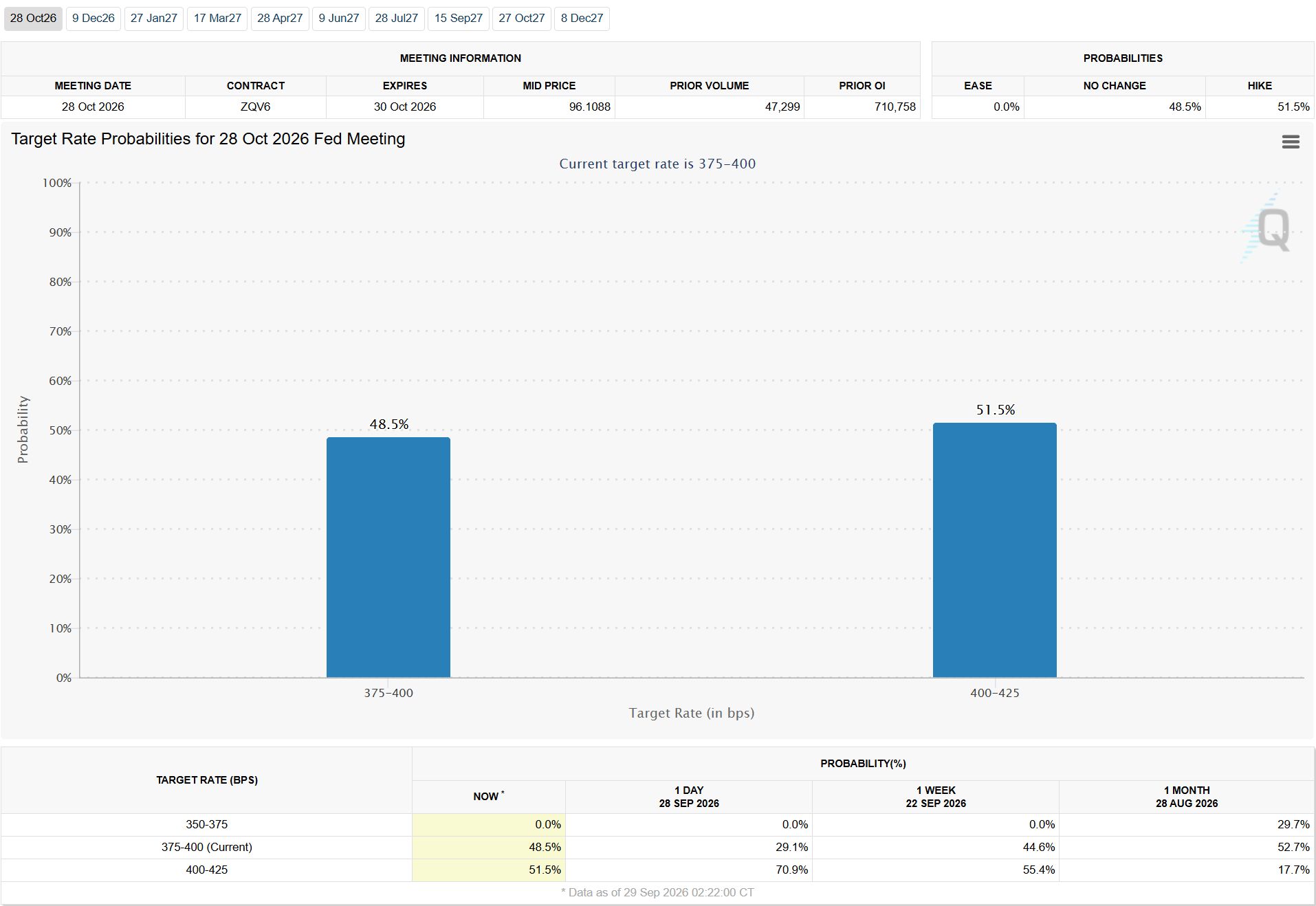Click the 48.5% label above the bar
1316x906 pixels.
pos(389,424)
